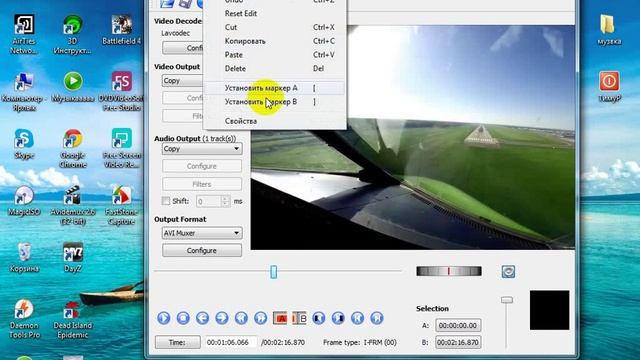Click the Stop playback button
The width and height of the screenshot is (640, 360).
[183, 318]
